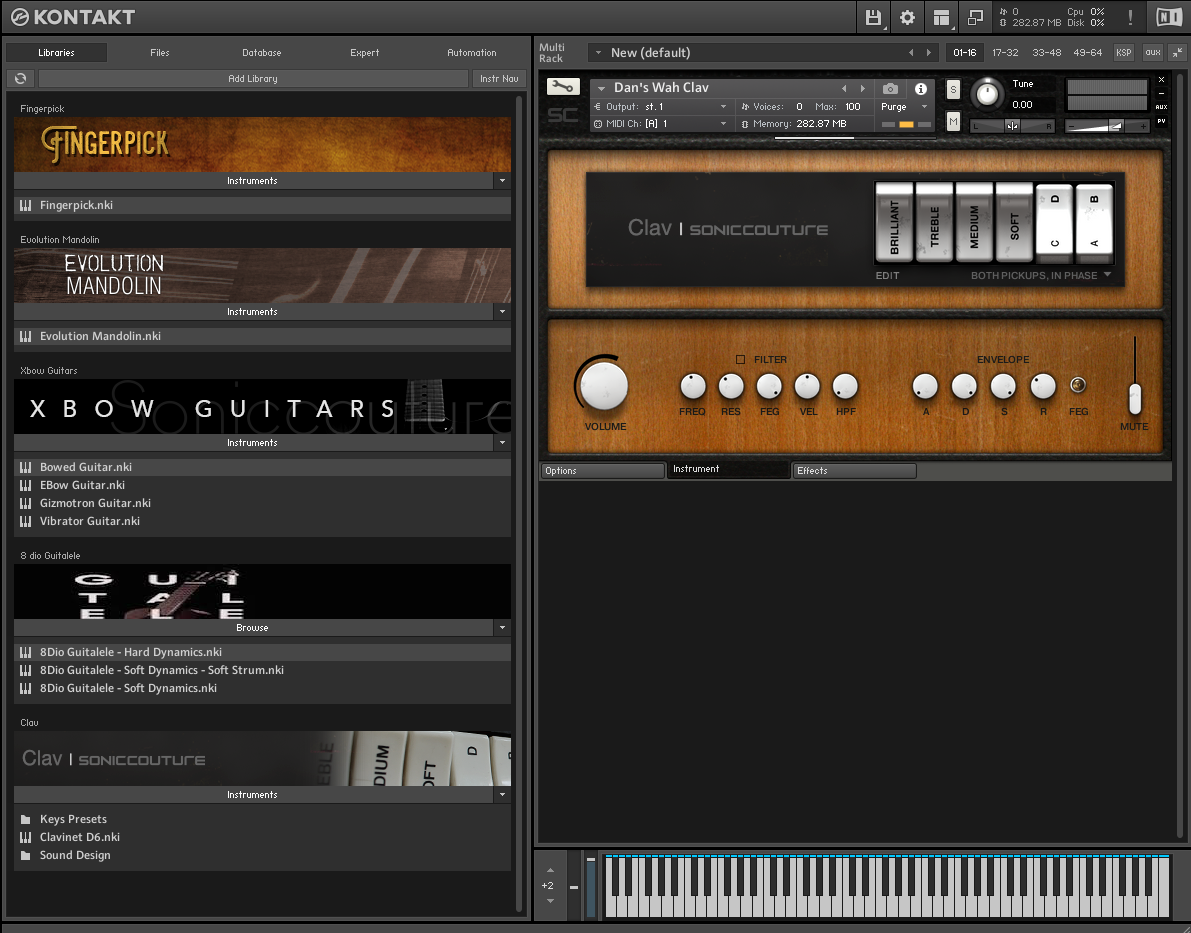The width and height of the screenshot is (1191, 933).
Task: Open Fingerpick Instruments dropdown arrow
Action: point(502,181)
